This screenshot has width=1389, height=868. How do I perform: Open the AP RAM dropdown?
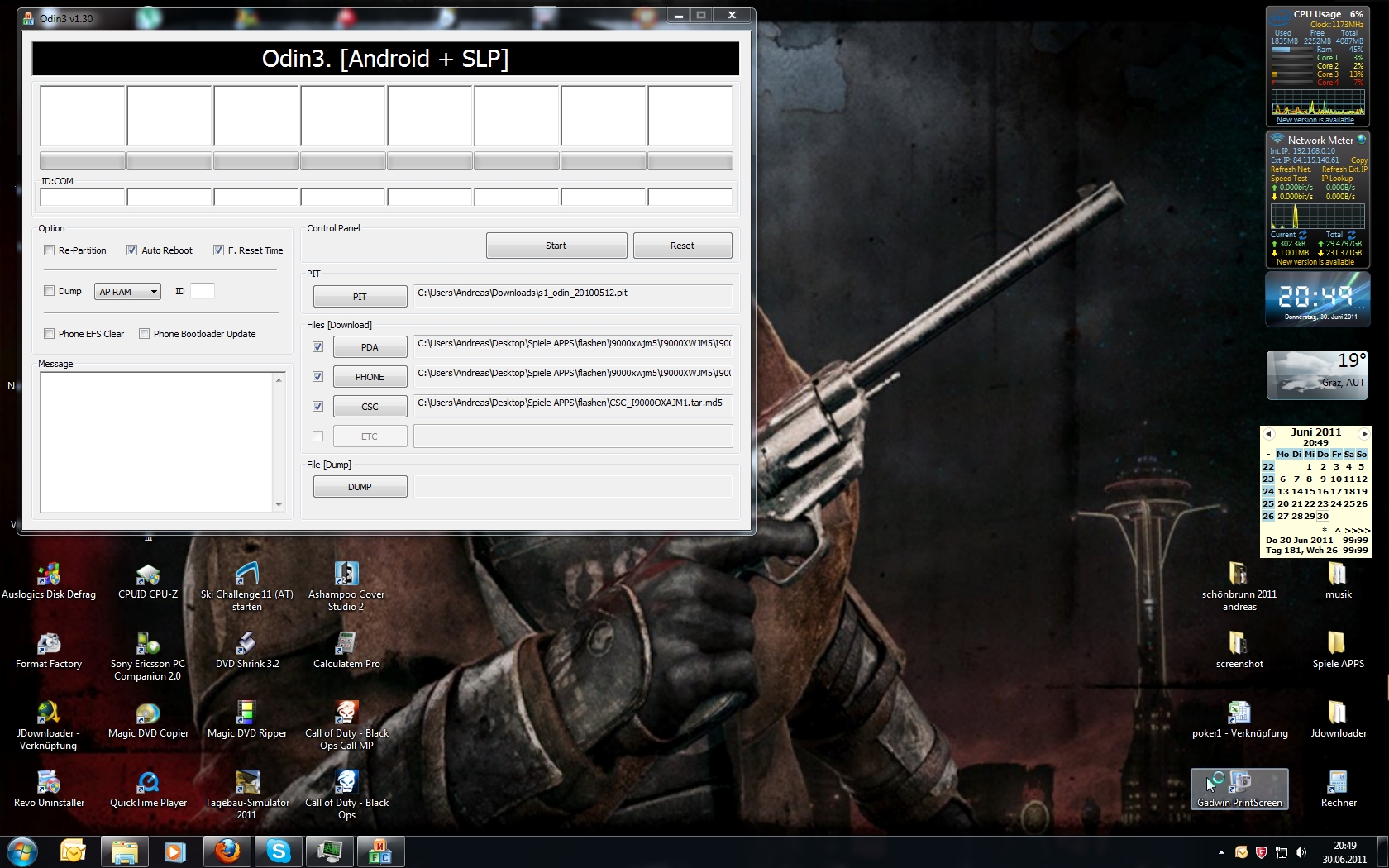pyautogui.click(x=127, y=292)
